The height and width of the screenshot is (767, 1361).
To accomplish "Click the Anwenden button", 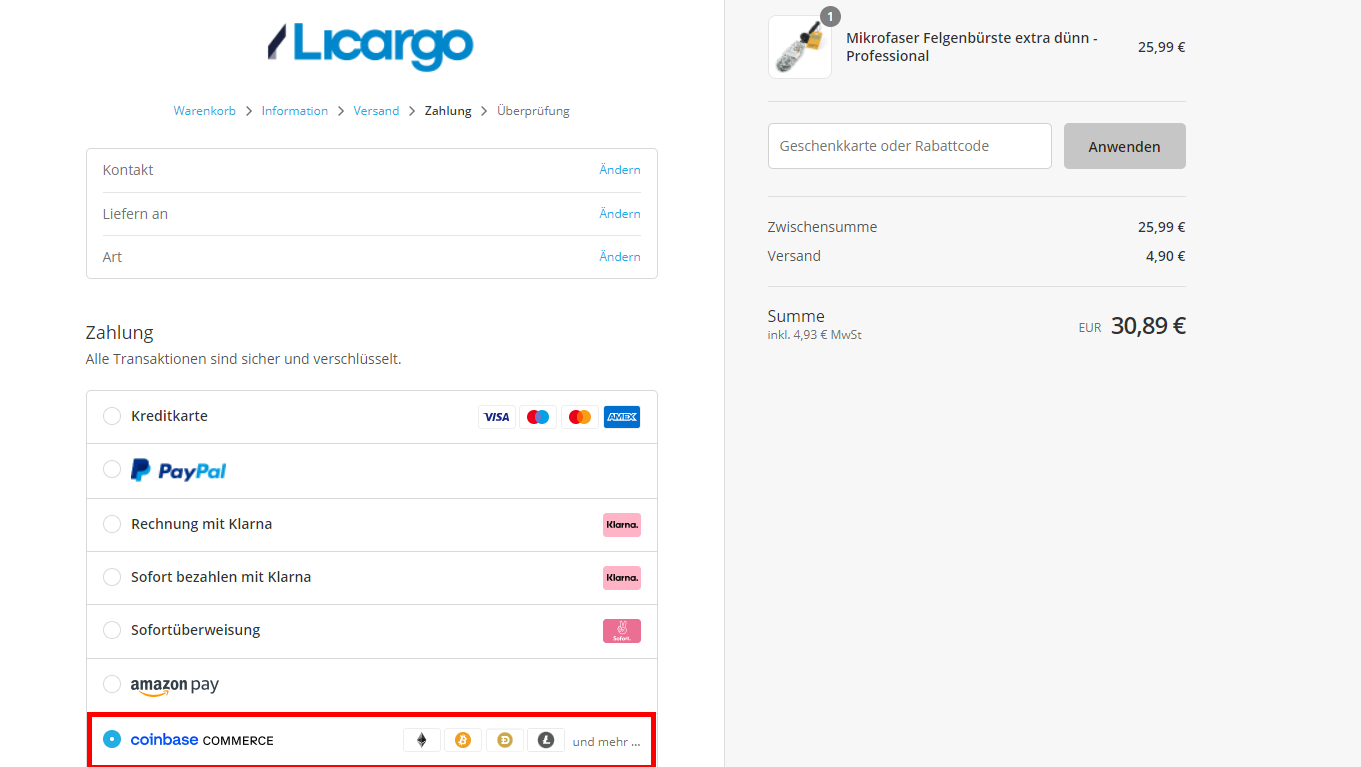I will click(x=1125, y=146).
